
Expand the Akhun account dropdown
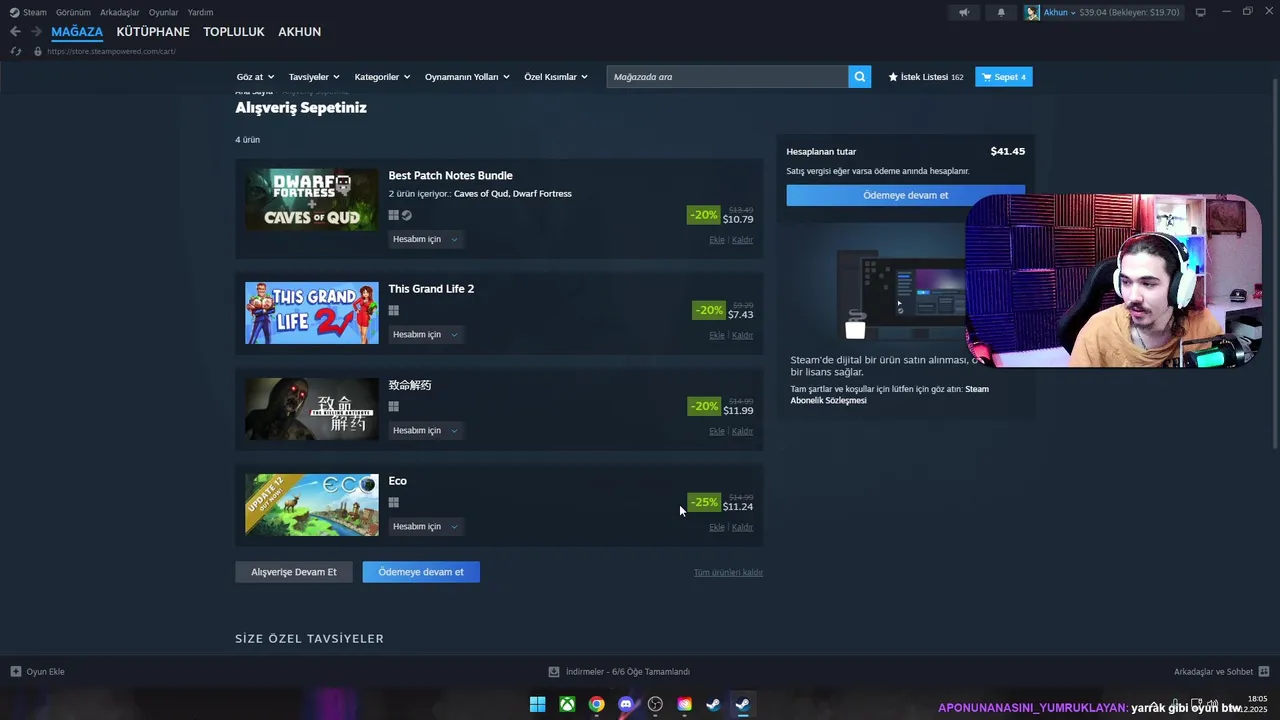pos(1059,12)
